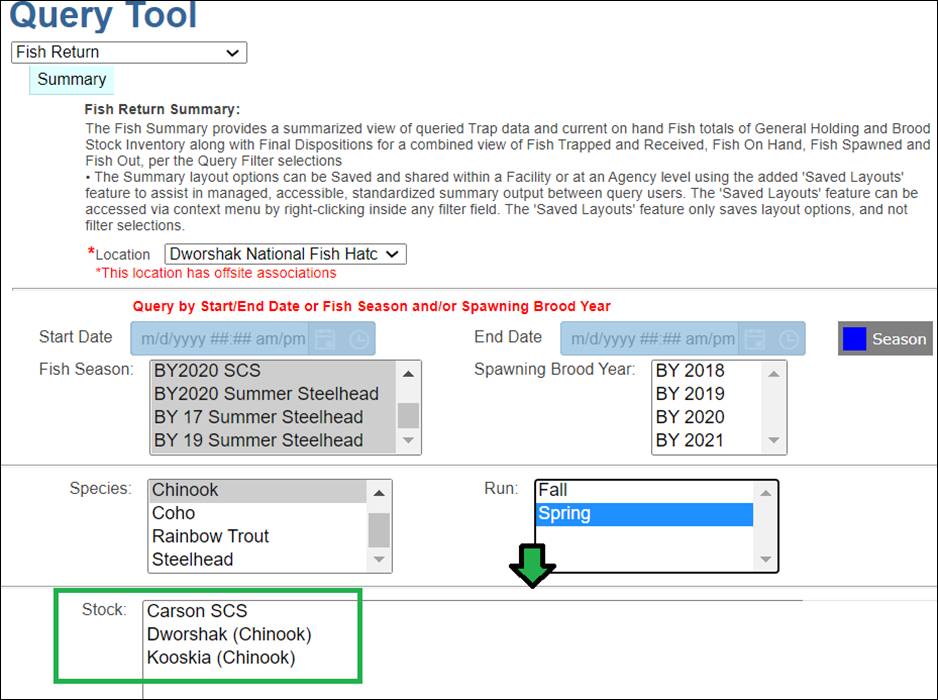Switch to the Summary tab

coord(71,80)
